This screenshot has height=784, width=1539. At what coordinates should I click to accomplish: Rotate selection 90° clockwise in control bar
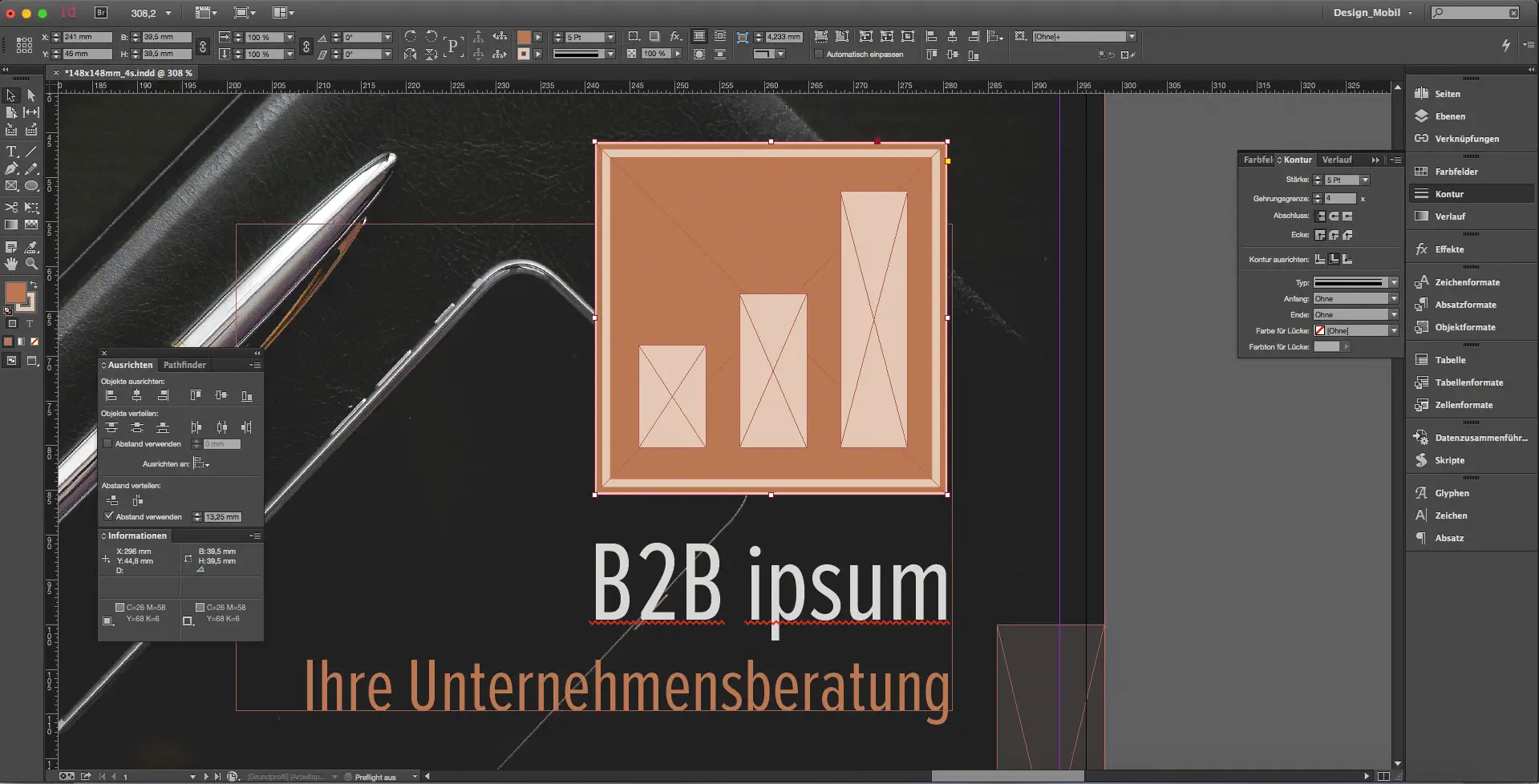[x=411, y=37]
